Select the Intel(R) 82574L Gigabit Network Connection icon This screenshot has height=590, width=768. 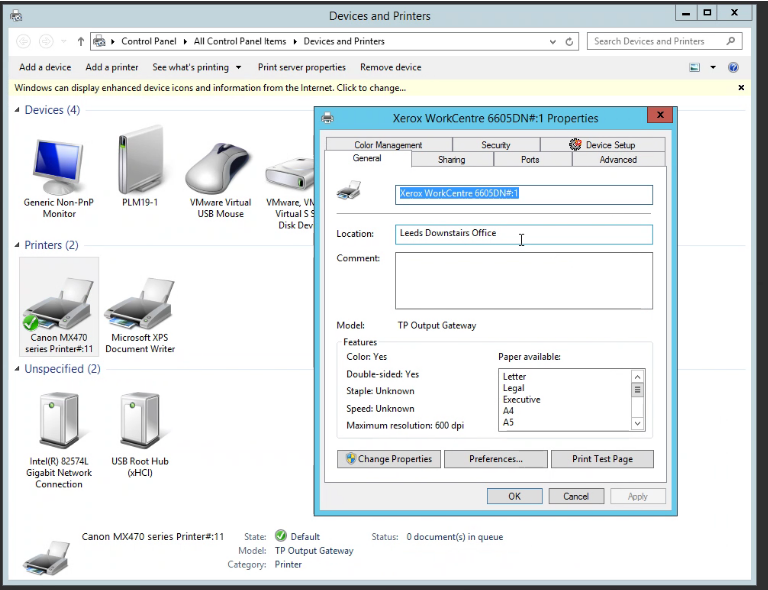click(x=59, y=421)
